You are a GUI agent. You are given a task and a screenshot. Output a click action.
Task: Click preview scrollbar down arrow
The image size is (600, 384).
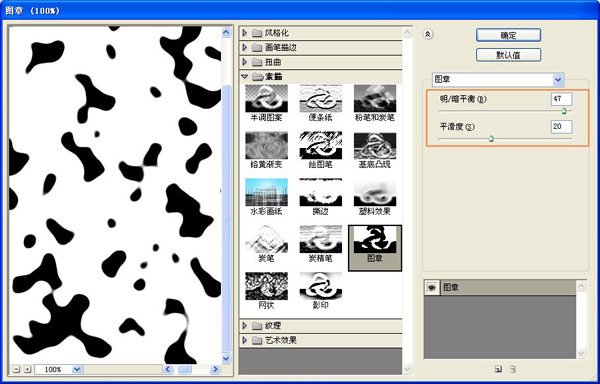(x=226, y=358)
